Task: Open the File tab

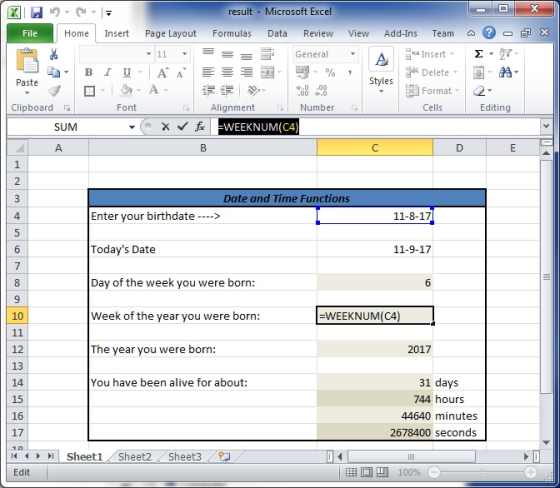Action: point(30,34)
